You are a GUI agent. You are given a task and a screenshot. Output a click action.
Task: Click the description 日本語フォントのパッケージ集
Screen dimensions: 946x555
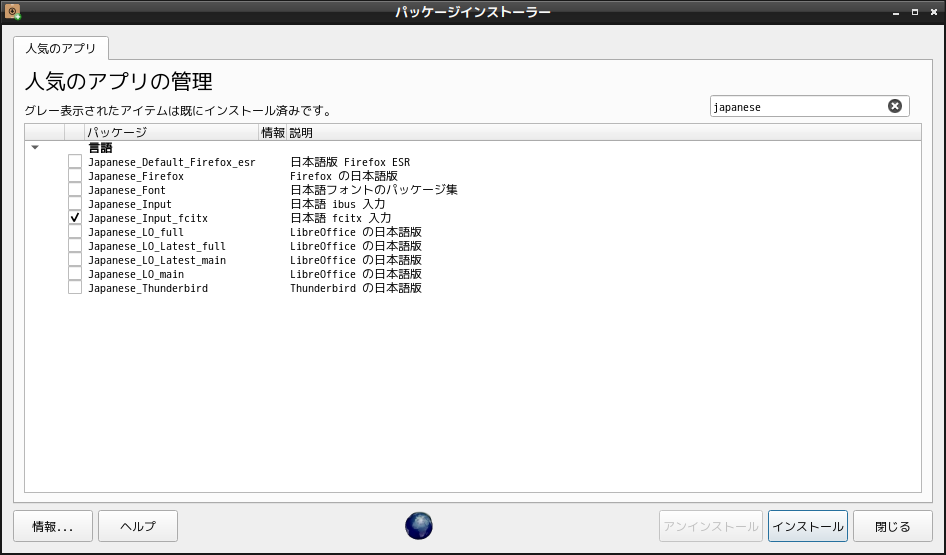point(374,190)
